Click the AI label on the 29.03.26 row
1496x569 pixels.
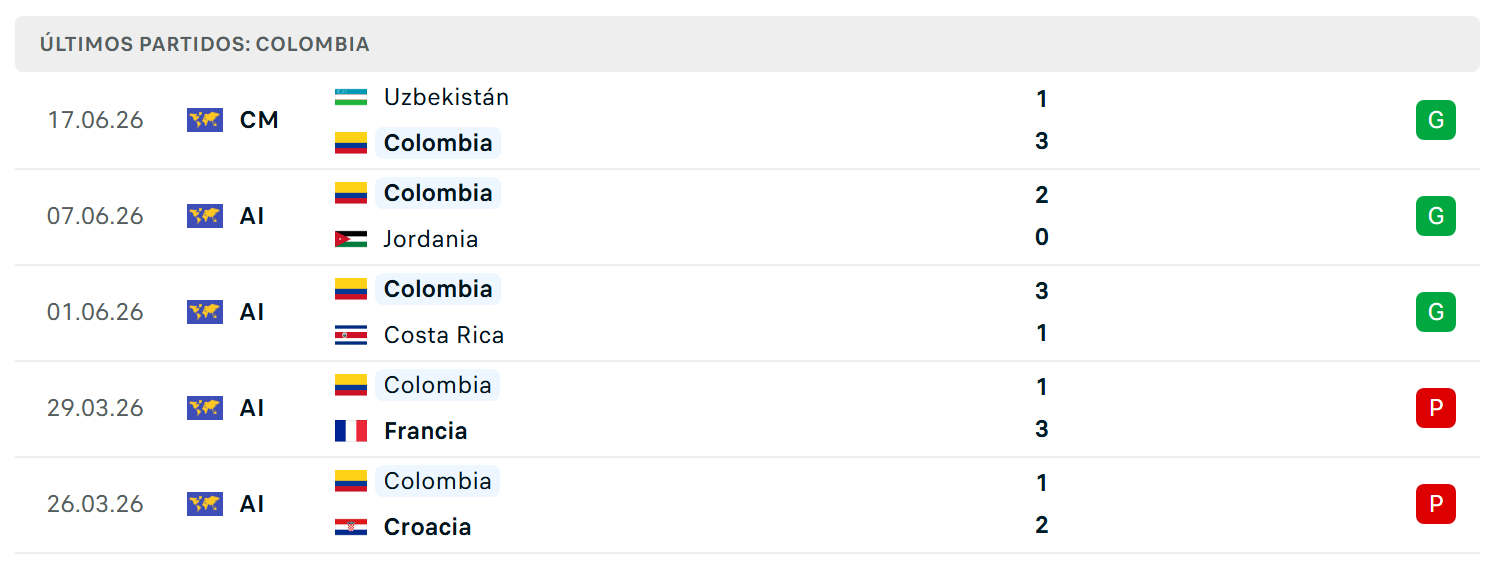(x=252, y=408)
